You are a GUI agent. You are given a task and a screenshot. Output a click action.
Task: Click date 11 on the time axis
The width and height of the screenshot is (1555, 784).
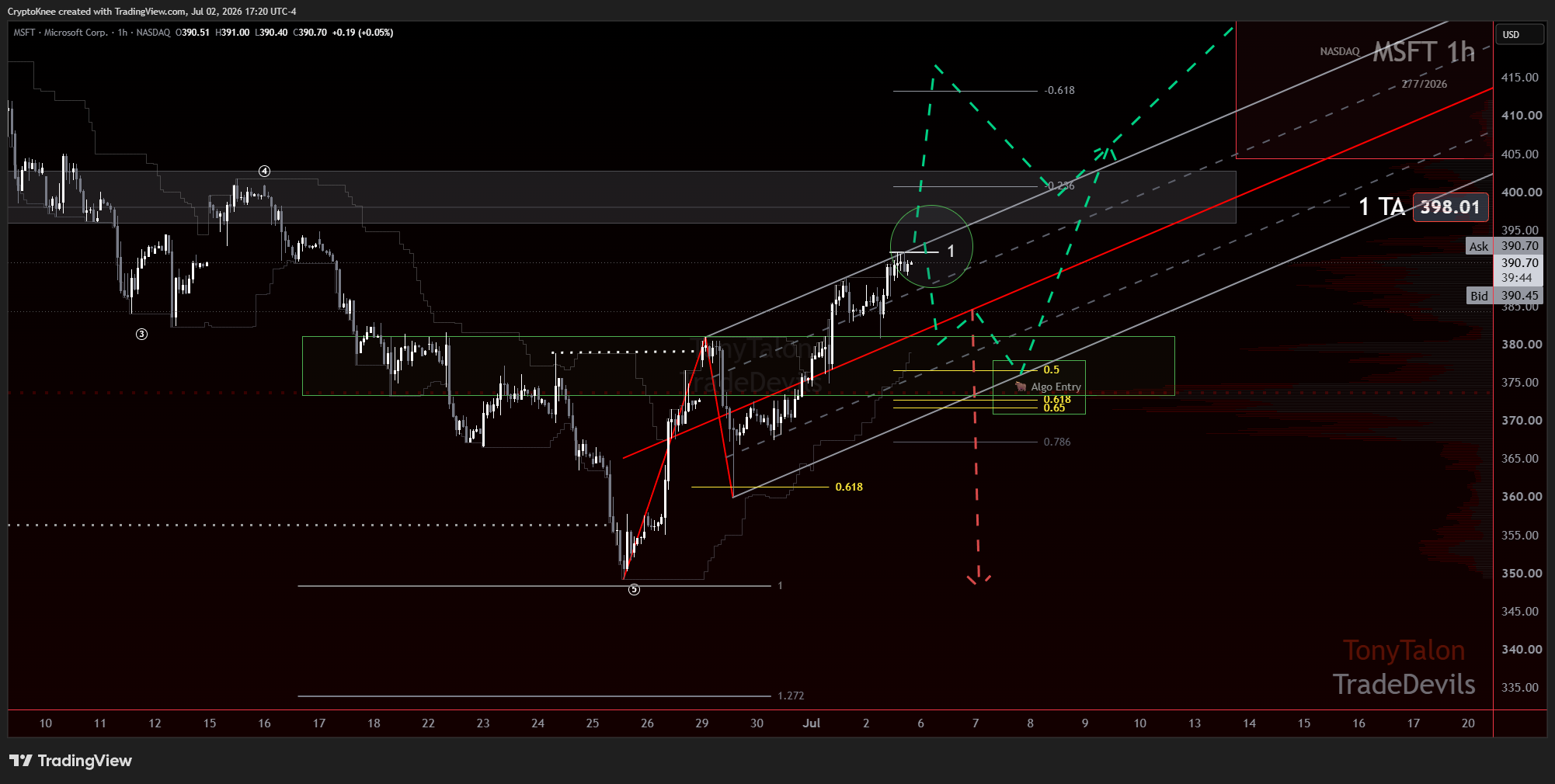pyautogui.click(x=100, y=723)
